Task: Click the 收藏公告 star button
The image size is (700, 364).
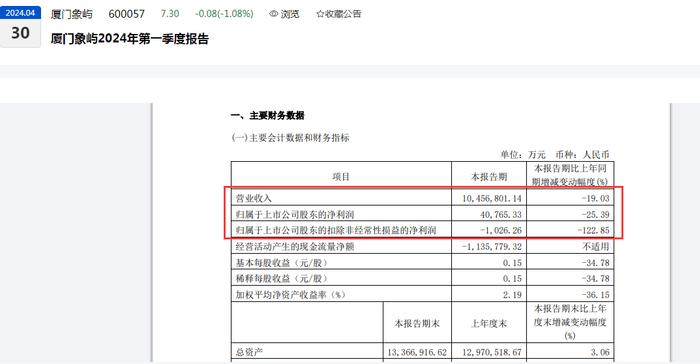Action: 339,14
